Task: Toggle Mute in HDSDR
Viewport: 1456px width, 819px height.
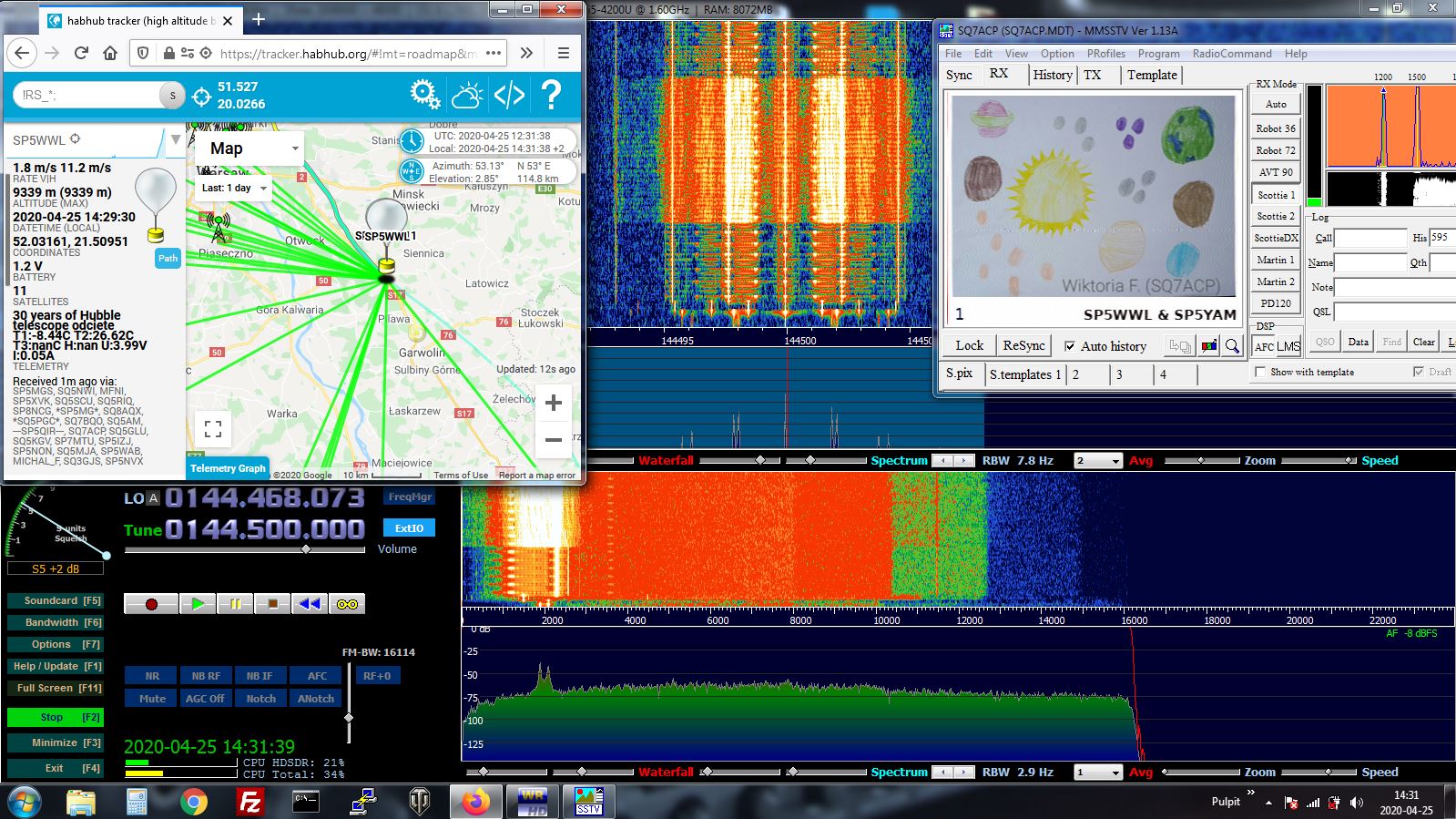Action: click(x=152, y=699)
